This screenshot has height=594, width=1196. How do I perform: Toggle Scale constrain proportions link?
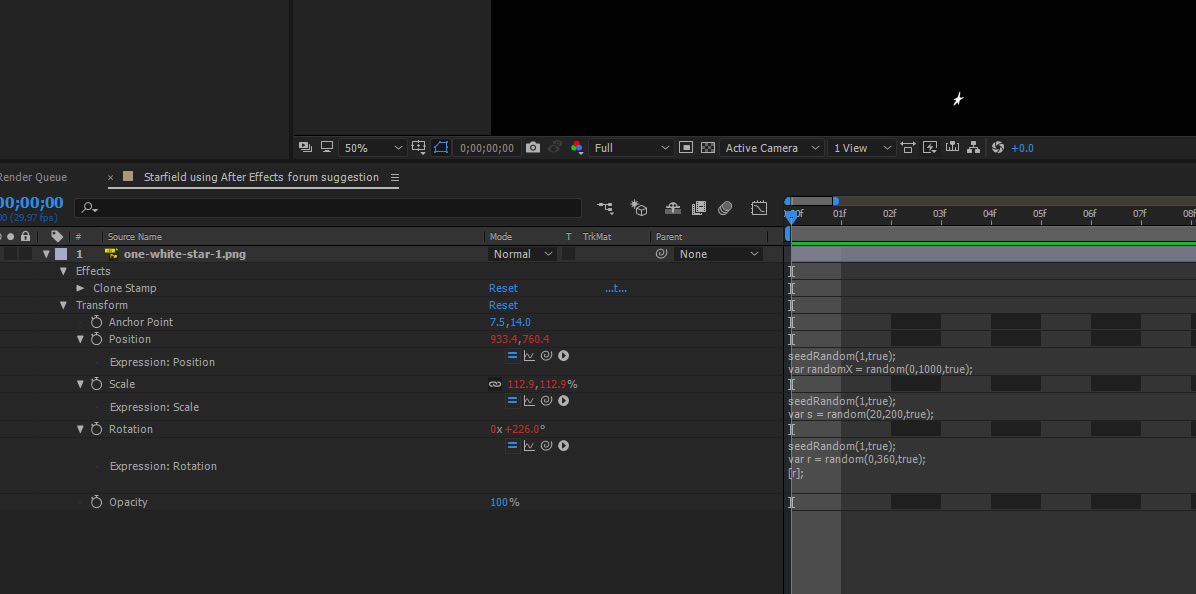[x=495, y=384]
